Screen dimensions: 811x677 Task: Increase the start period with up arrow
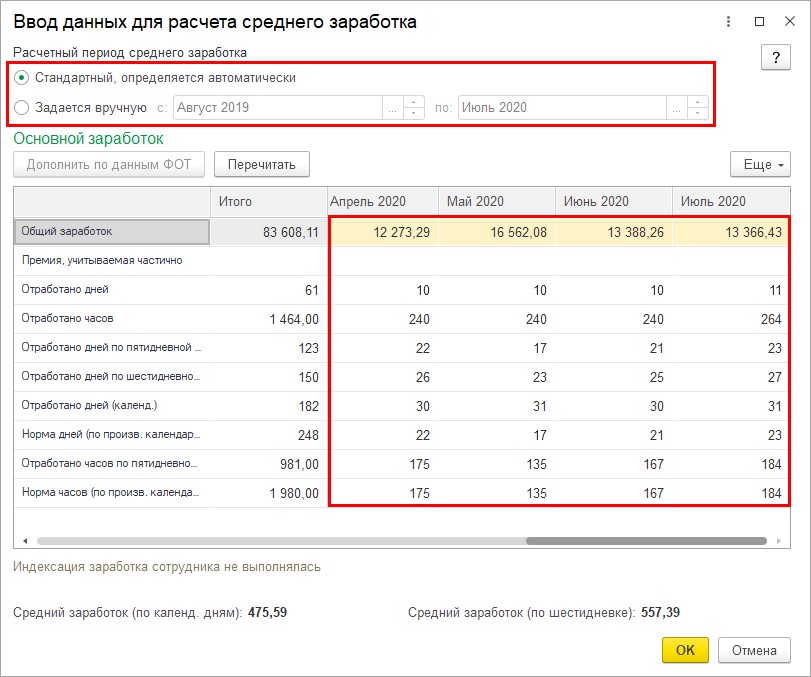[x=413, y=102]
